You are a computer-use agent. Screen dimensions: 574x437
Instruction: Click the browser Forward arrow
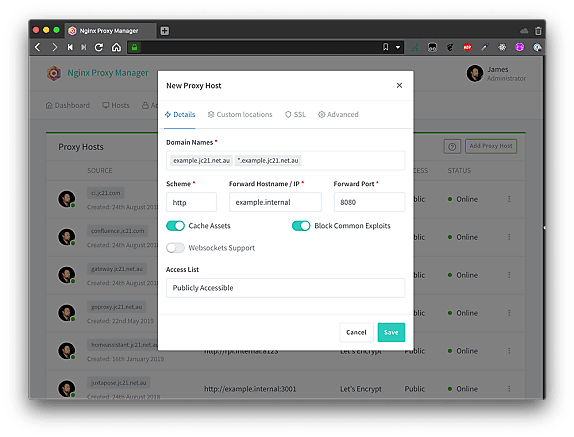coord(55,47)
